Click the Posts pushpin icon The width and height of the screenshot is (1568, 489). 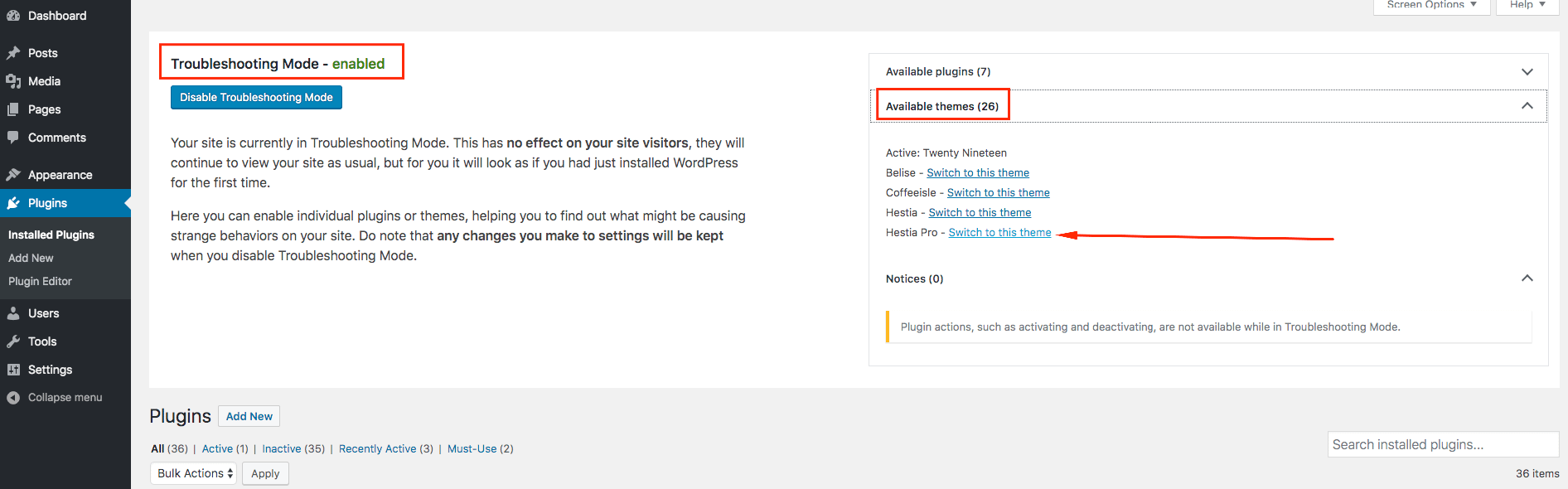point(13,53)
